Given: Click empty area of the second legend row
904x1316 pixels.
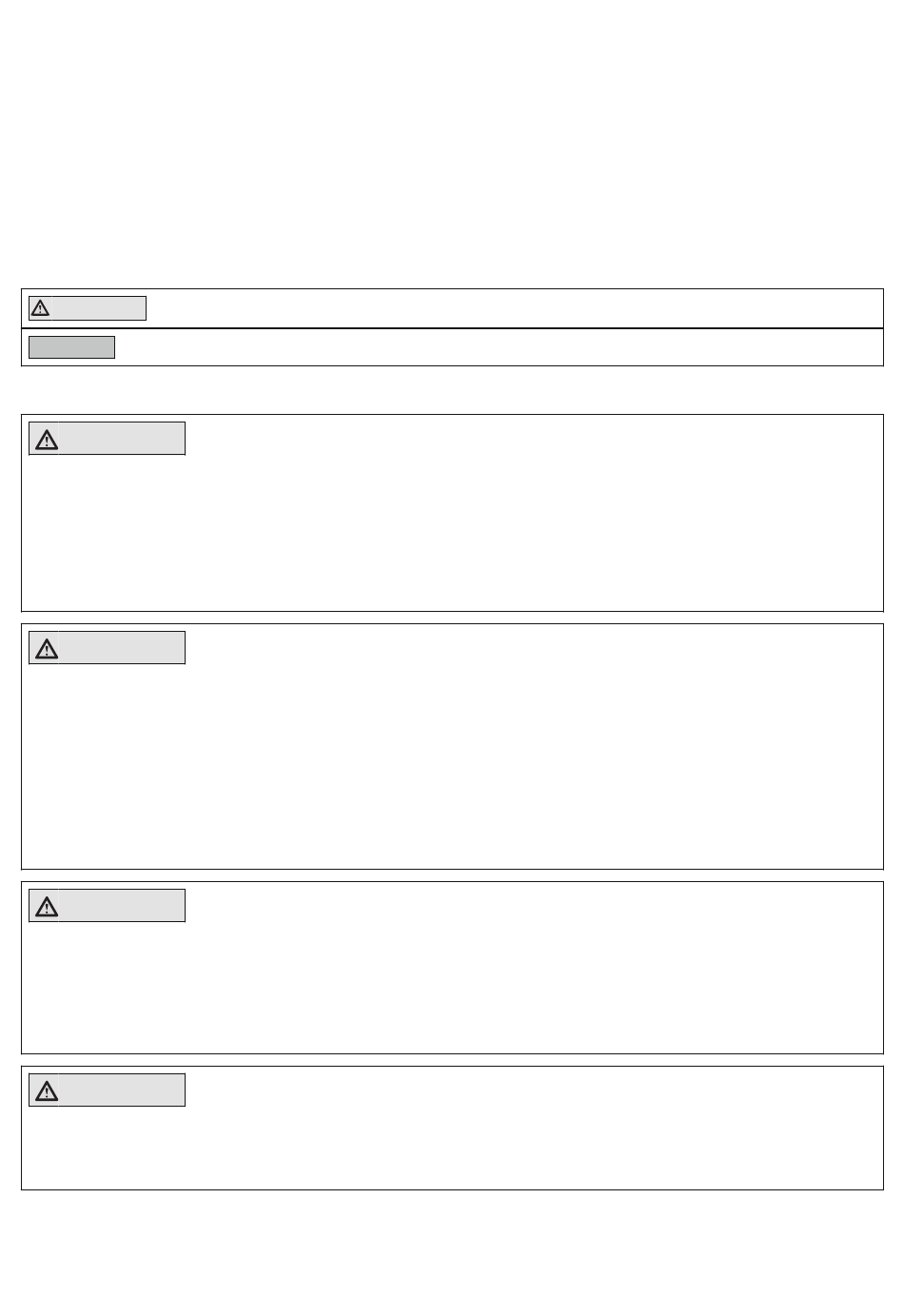Looking at the screenshot, I should (x=500, y=347).
